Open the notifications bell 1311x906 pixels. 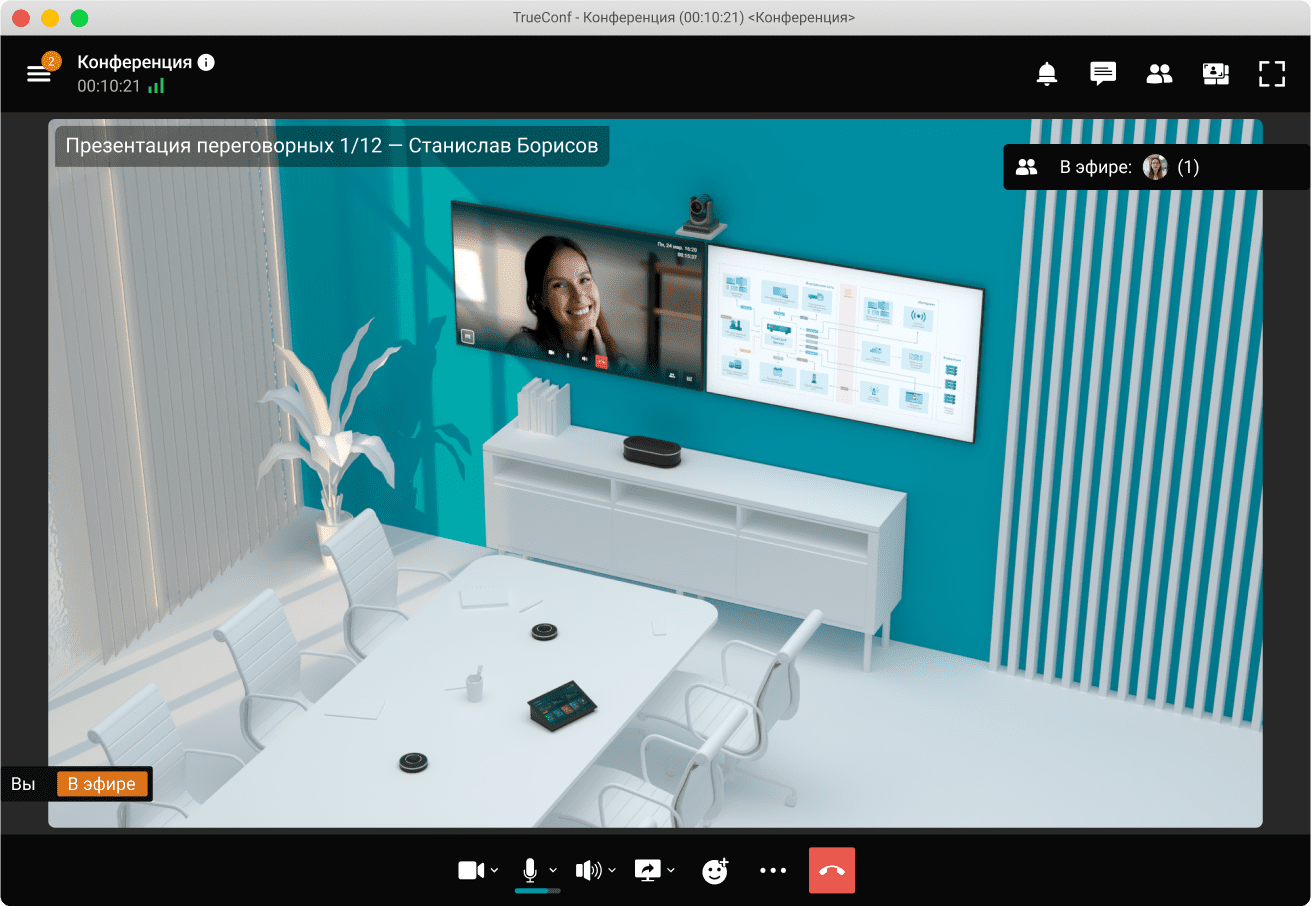1047,74
